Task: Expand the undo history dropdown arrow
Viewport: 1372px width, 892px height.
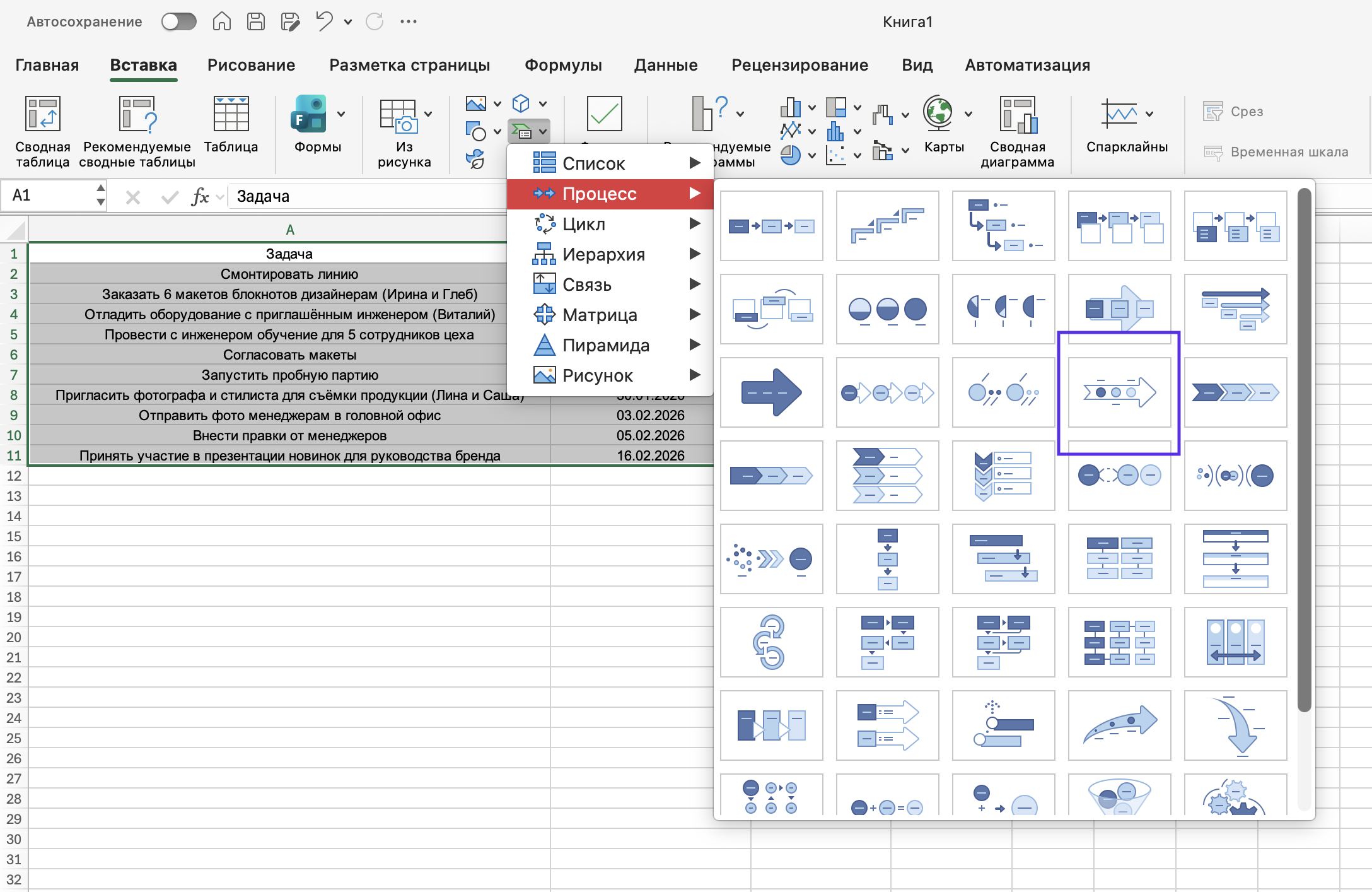Action: coord(348,22)
